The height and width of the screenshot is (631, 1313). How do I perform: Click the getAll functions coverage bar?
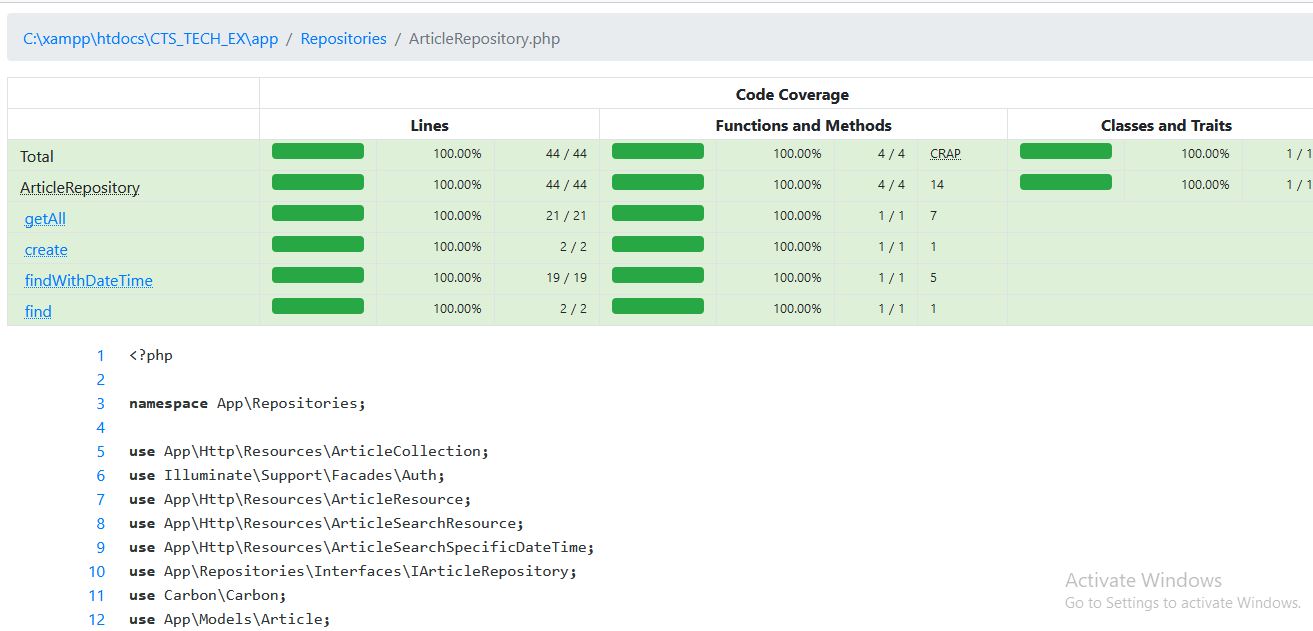(657, 212)
